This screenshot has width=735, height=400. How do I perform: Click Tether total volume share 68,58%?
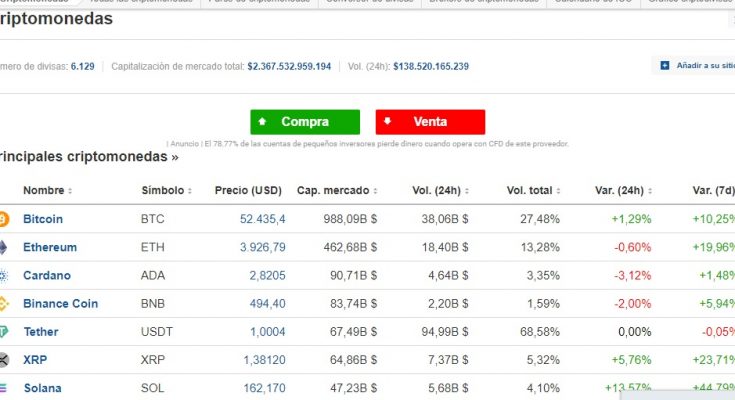click(x=540, y=332)
